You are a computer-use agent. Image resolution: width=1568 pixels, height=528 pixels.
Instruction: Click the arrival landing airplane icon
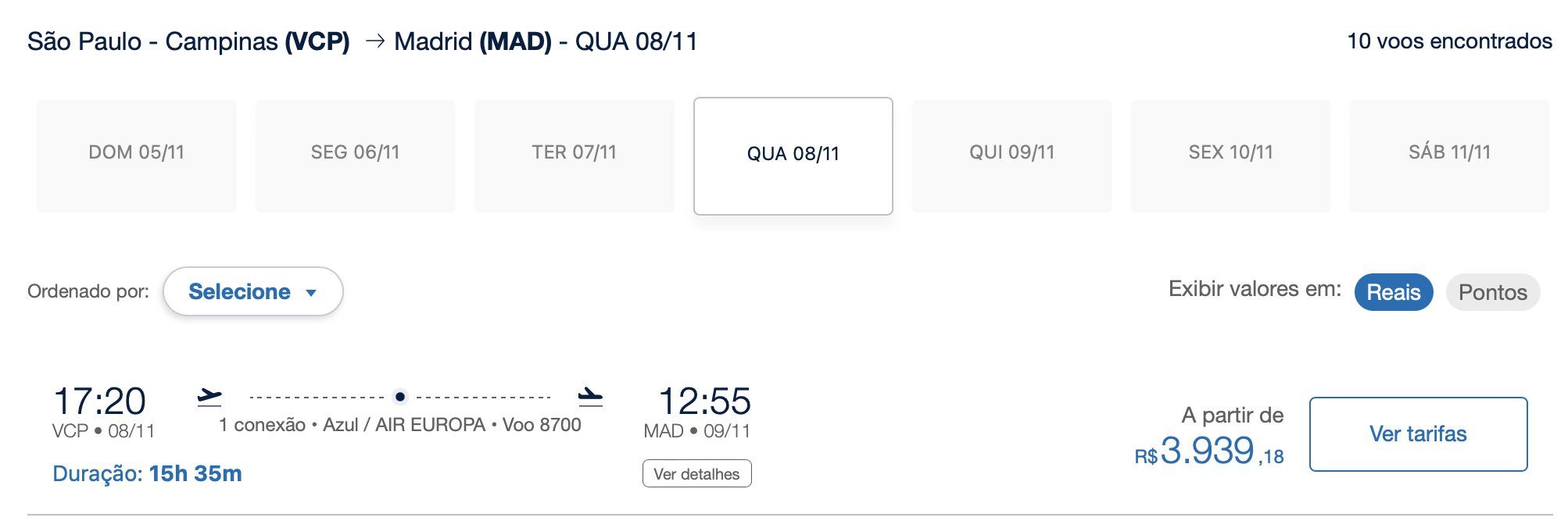pos(590,397)
